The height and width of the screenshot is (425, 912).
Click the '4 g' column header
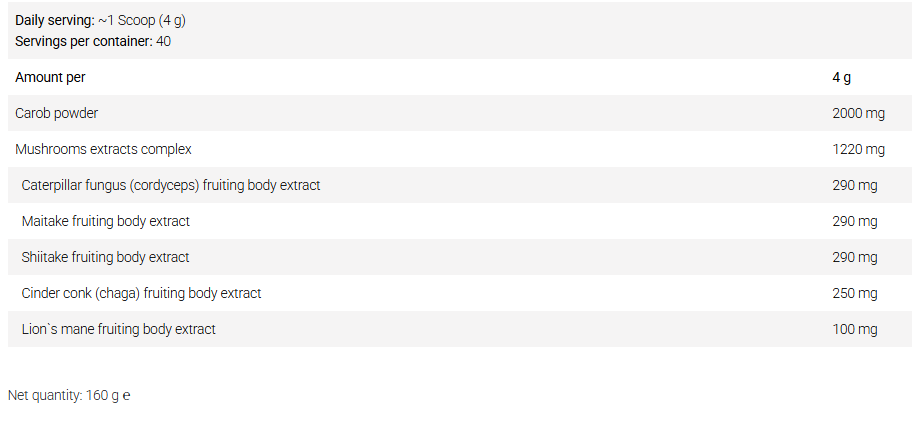[841, 77]
